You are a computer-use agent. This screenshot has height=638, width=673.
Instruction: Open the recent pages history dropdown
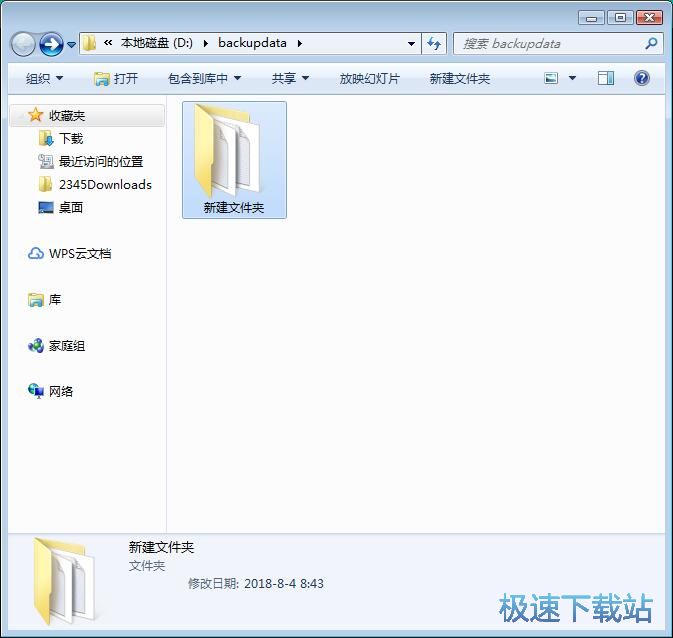click(72, 45)
